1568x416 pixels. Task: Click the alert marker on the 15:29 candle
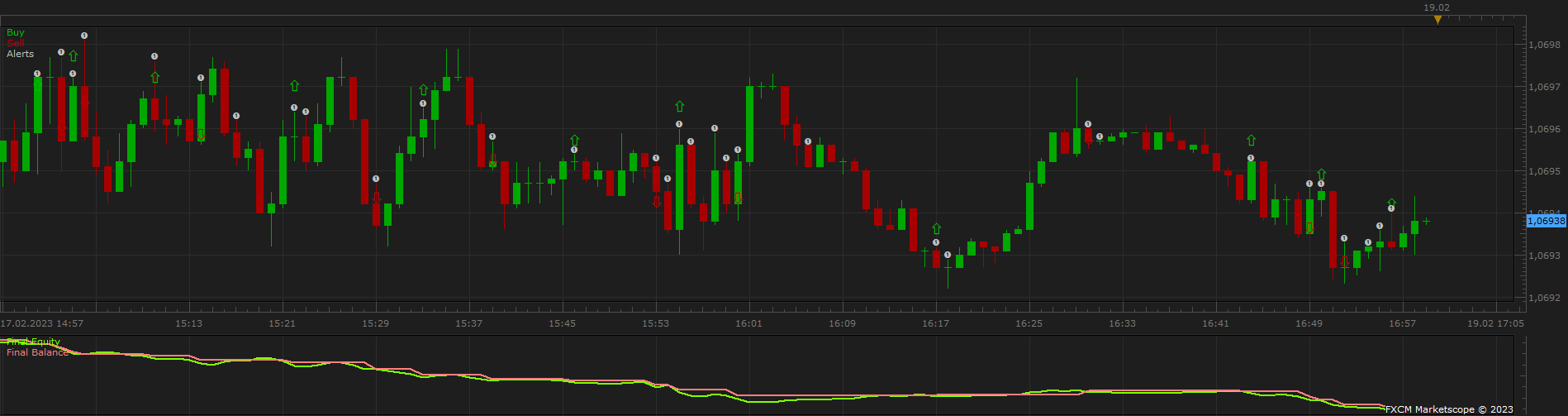point(376,179)
